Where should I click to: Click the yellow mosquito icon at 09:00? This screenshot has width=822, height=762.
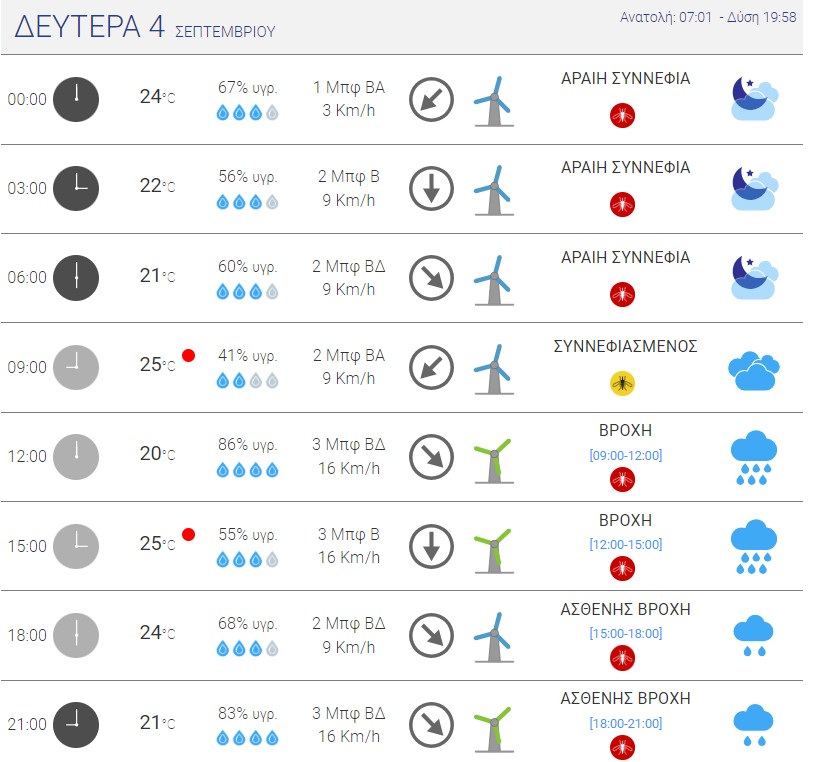(x=622, y=384)
